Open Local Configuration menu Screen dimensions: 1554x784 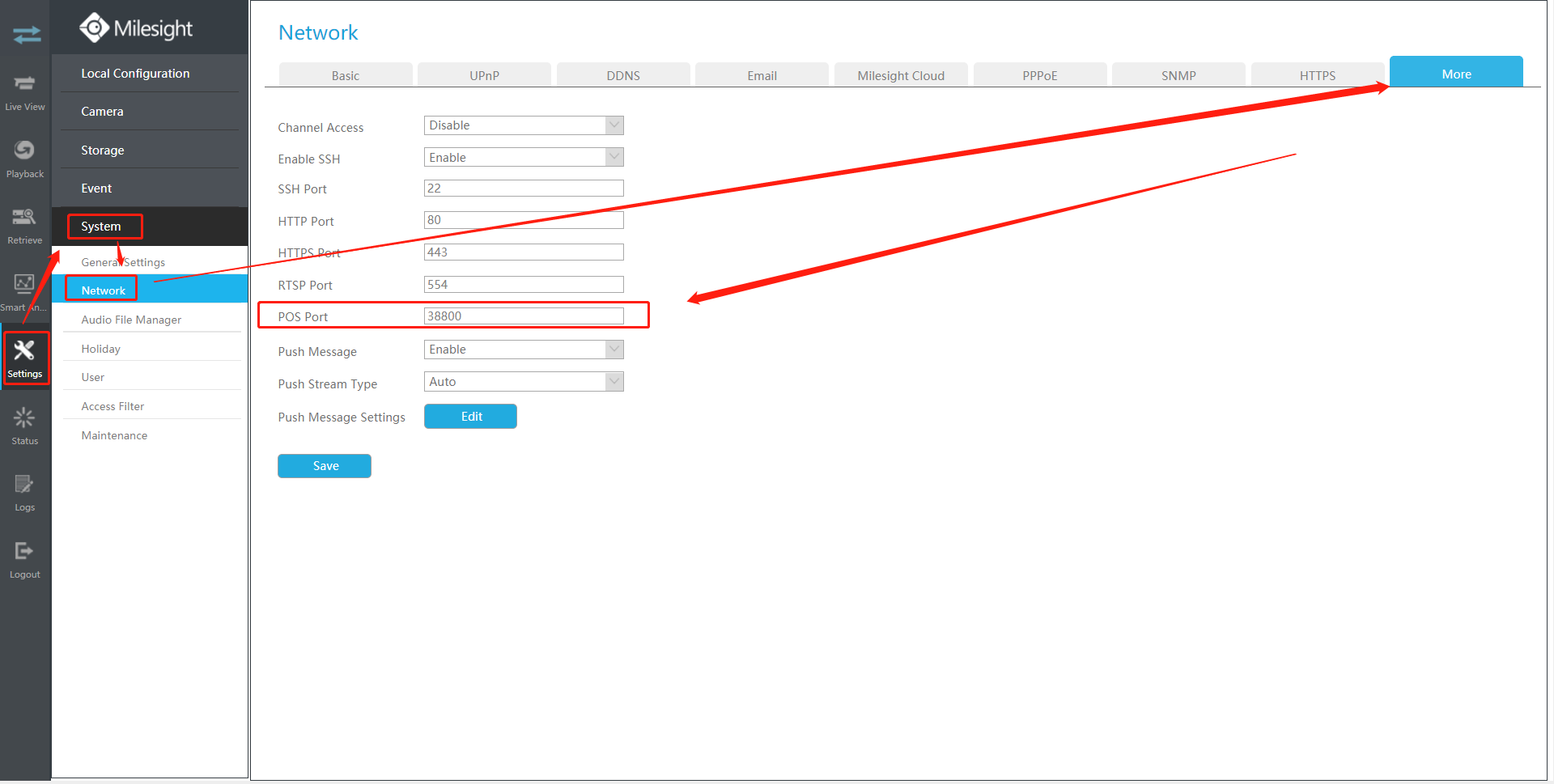(150, 74)
